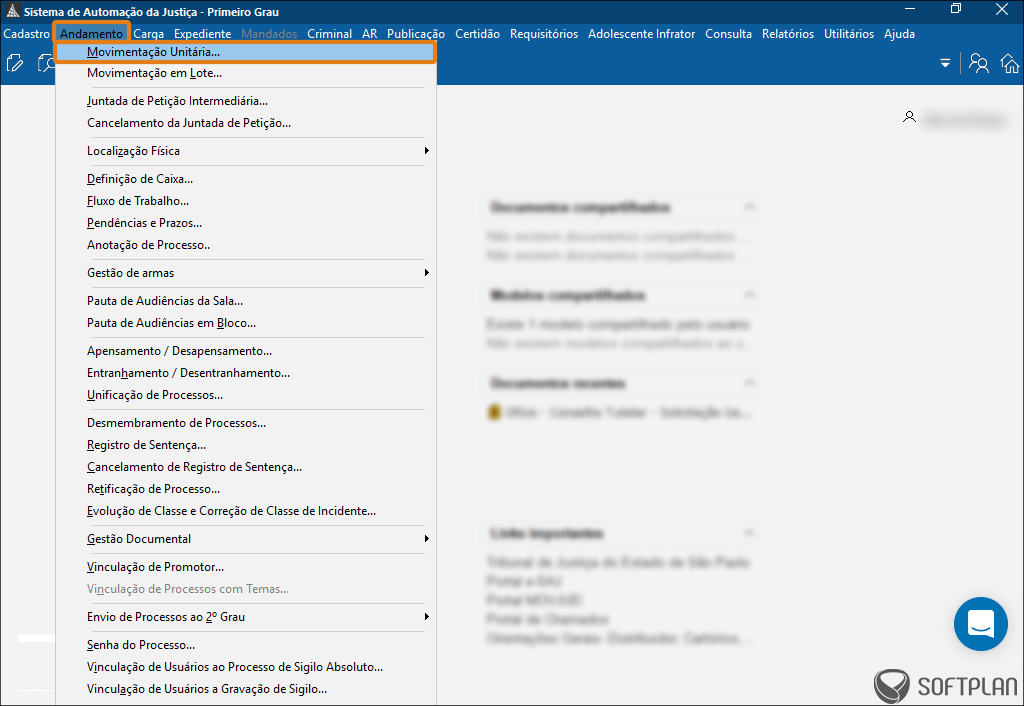
Task: Open the Utilitários menu
Action: (x=849, y=33)
